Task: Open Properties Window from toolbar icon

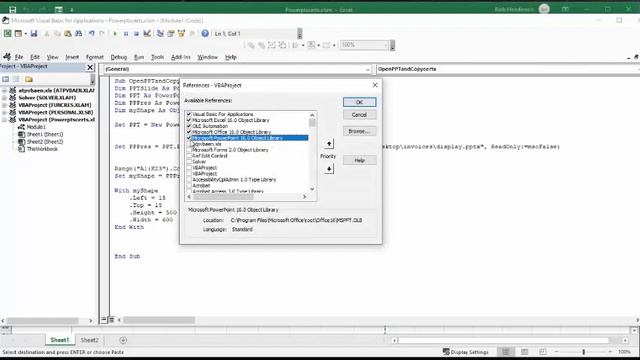Action: (171, 33)
